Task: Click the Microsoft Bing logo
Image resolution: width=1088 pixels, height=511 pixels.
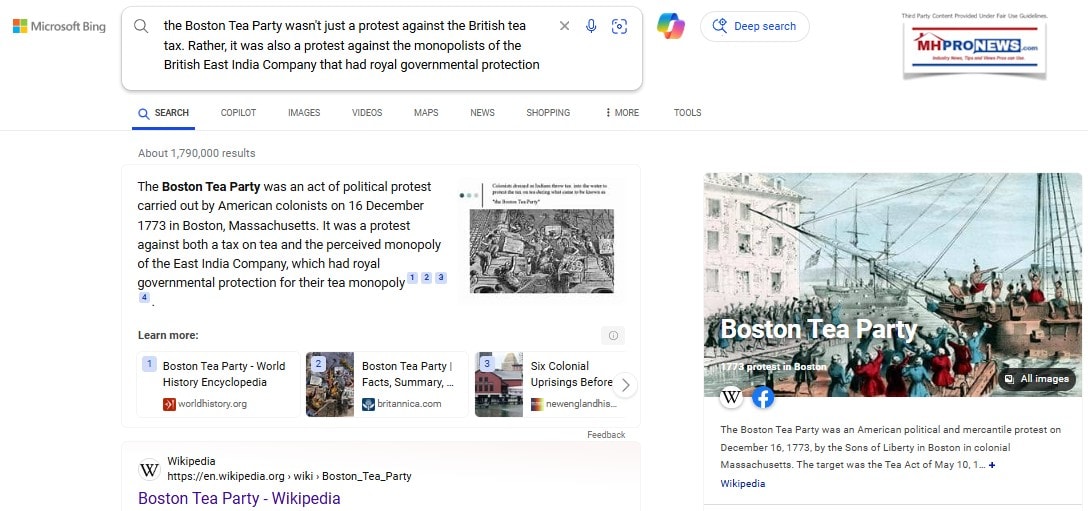Action: [59, 27]
